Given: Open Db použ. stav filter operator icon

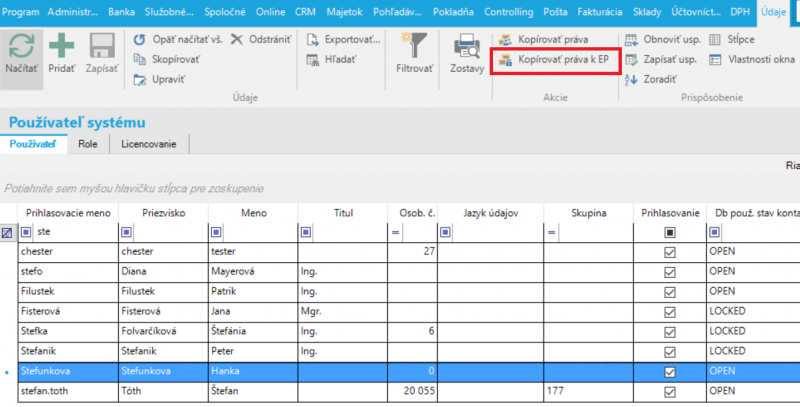Looking at the screenshot, I should pos(714,233).
